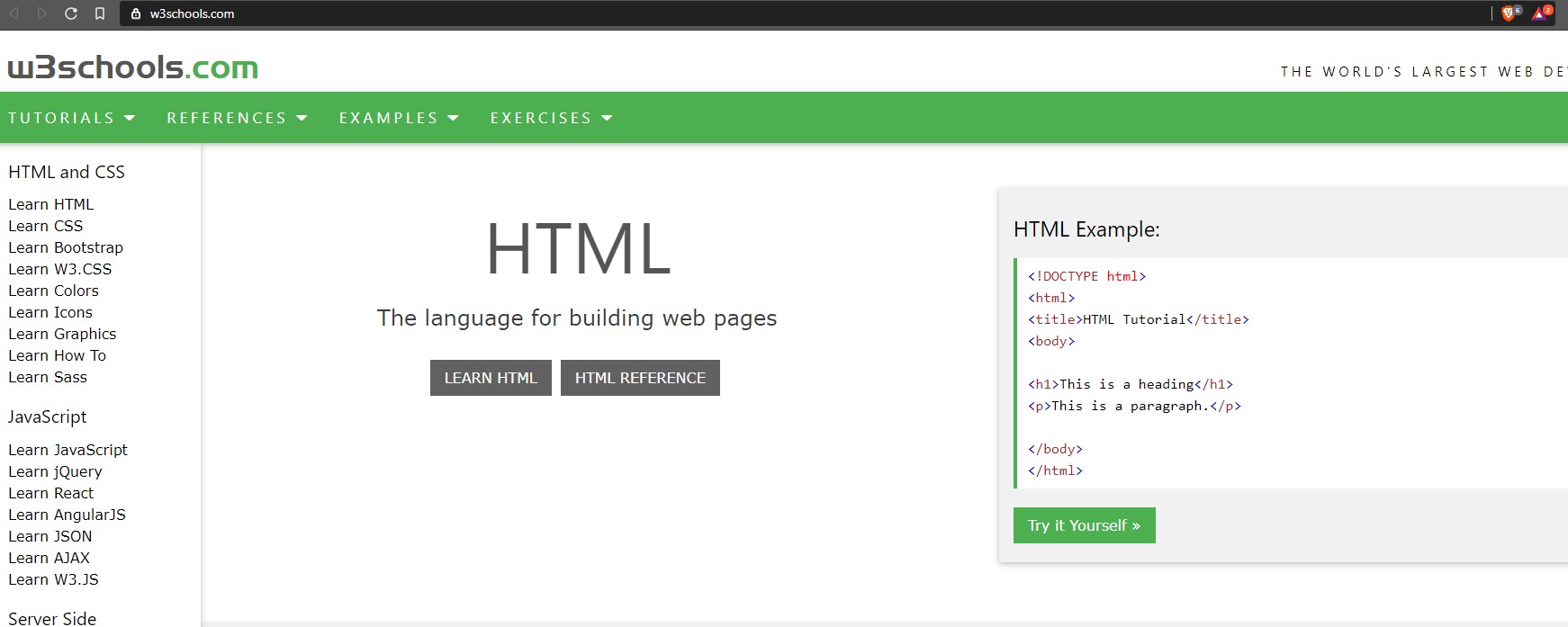Open the Learn jQuery sidebar link
1568x627 pixels.
[56, 471]
